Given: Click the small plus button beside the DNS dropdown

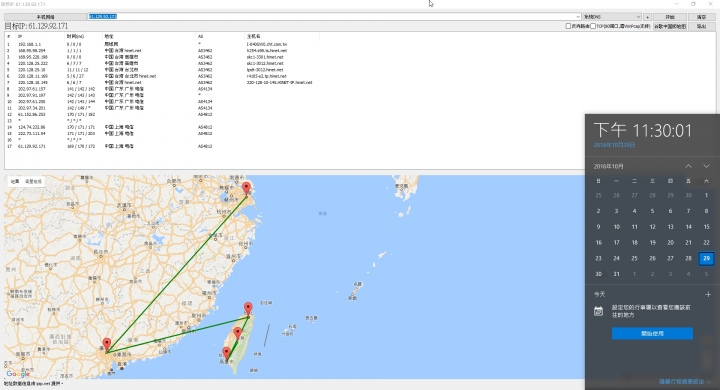Looking at the screenshot, I should pyautogui.click(x=647, y=17).
